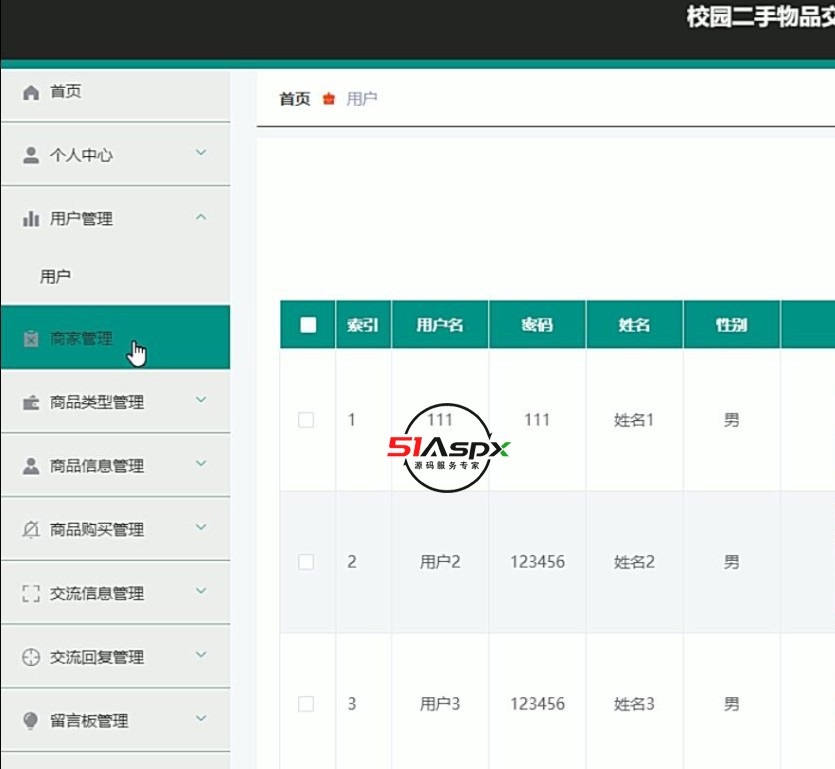835x769 pixels.
Task: Select the 用户 submenu item
Action: tap(116, 277)
